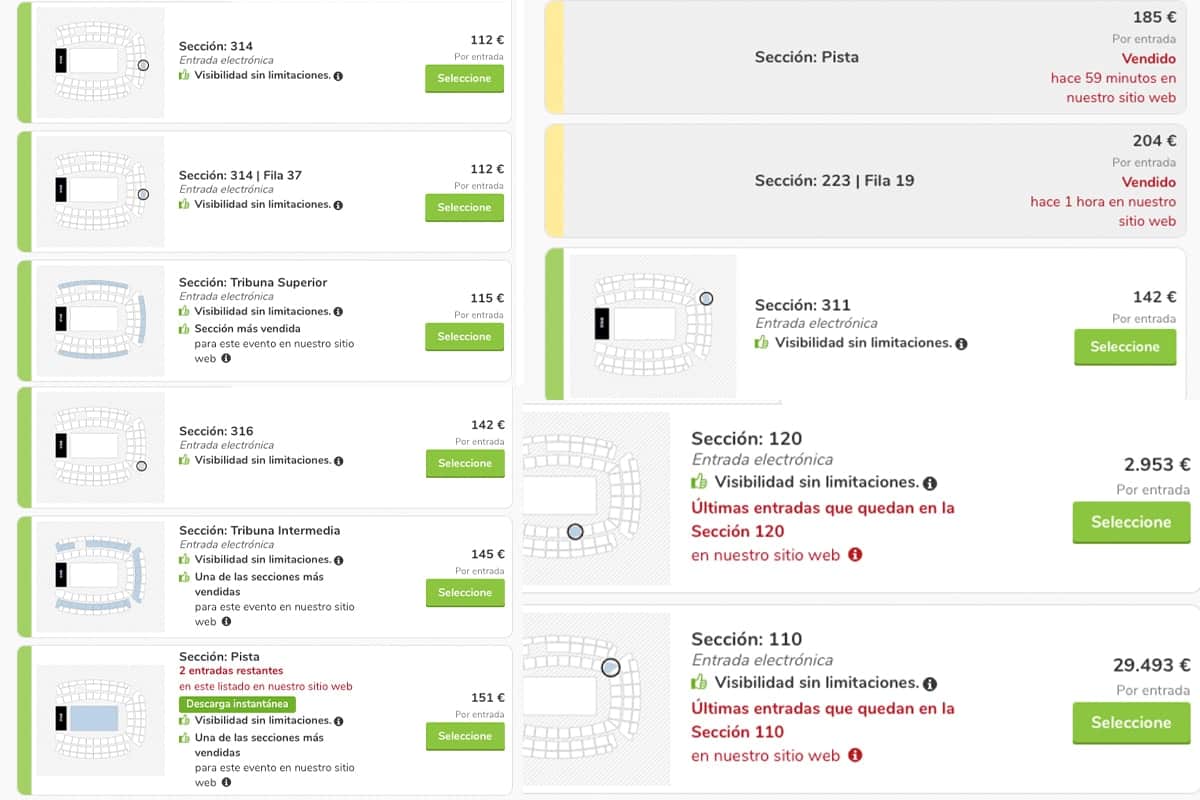Choose the Tribuna Superior ticket at 115 €
Viewport: 1200px width, 800px height.
(464, 336)
